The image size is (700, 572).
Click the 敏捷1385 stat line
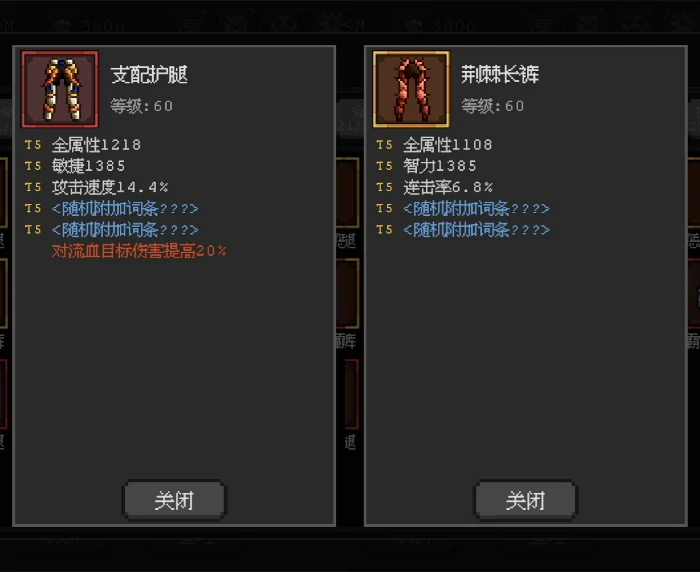88,166
